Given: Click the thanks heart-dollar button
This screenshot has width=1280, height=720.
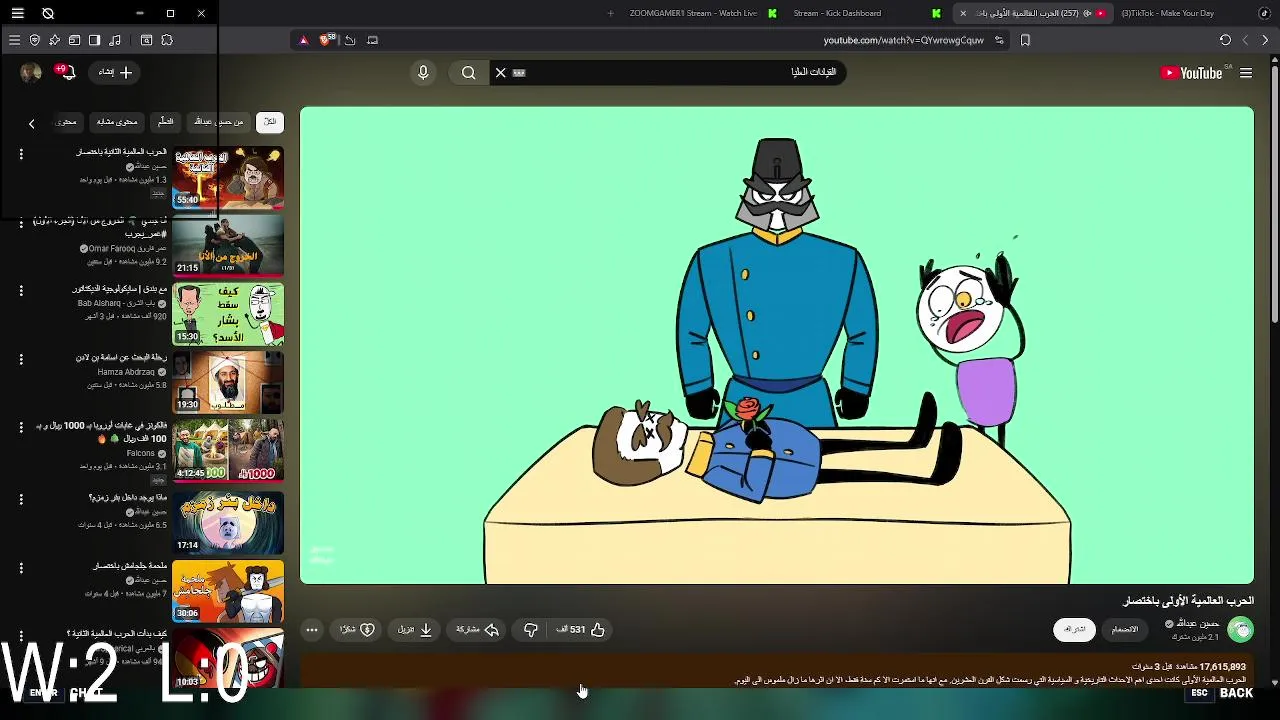Looking at the screenshot, I should point(357,629).
